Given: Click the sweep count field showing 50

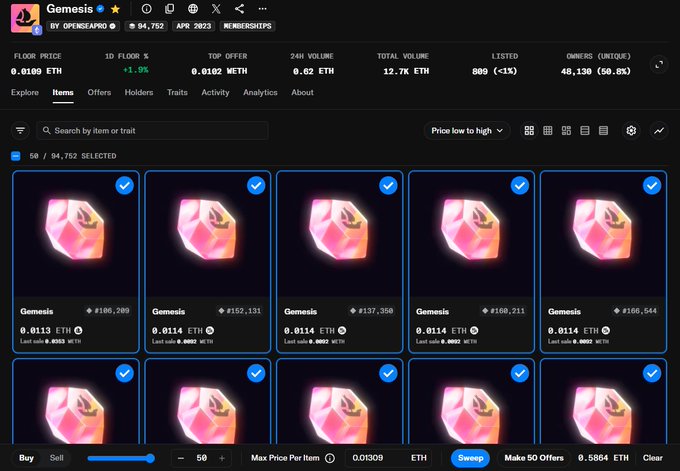Looking at the screenshot, I should (x=201, y=458).
